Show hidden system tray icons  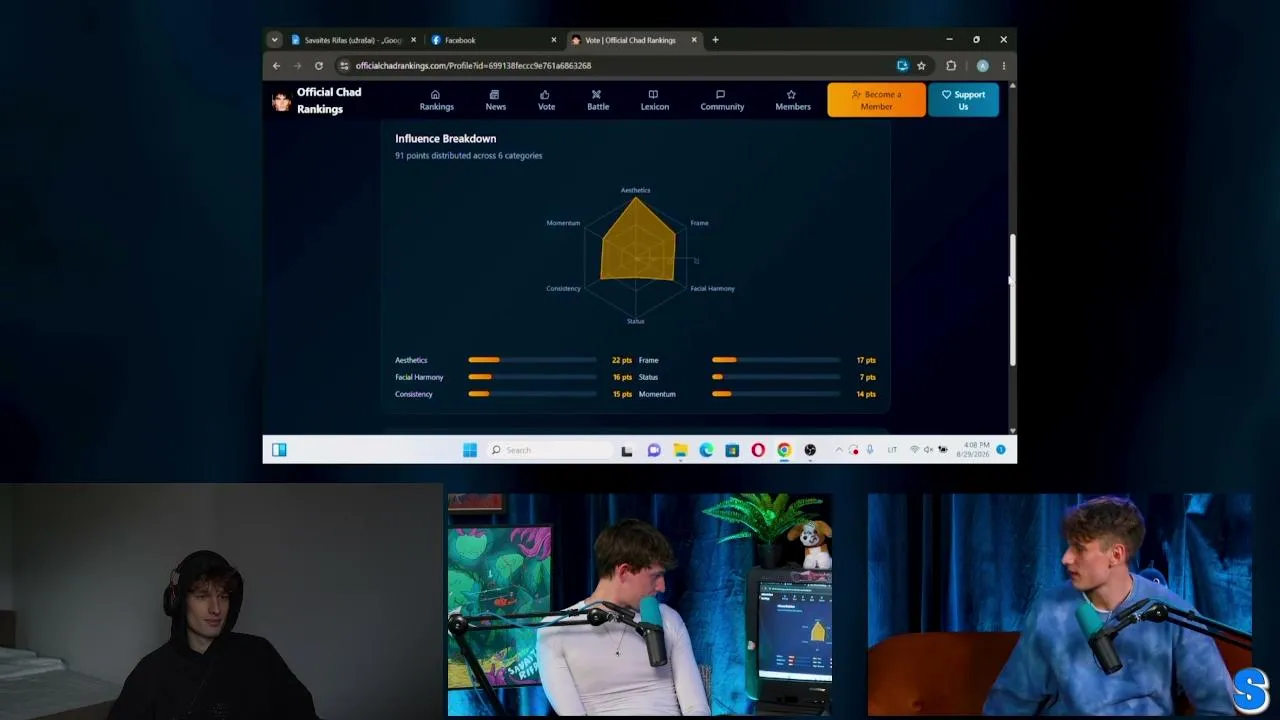(839, 450)
